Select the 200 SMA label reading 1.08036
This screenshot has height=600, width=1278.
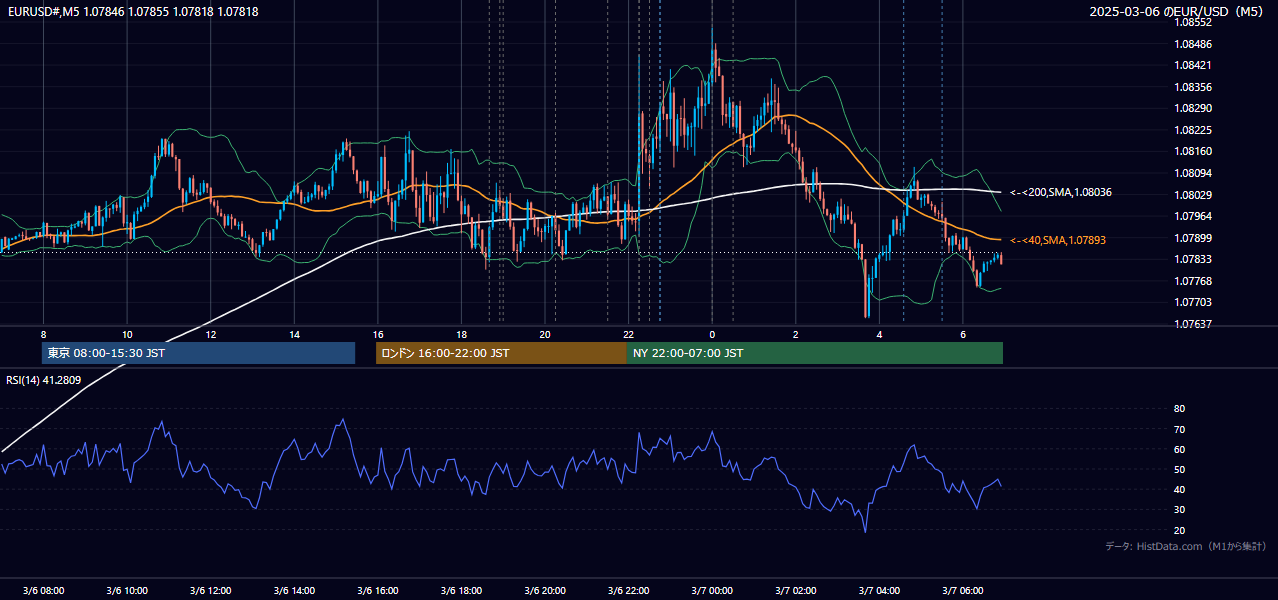click(x=1061, y=192)
